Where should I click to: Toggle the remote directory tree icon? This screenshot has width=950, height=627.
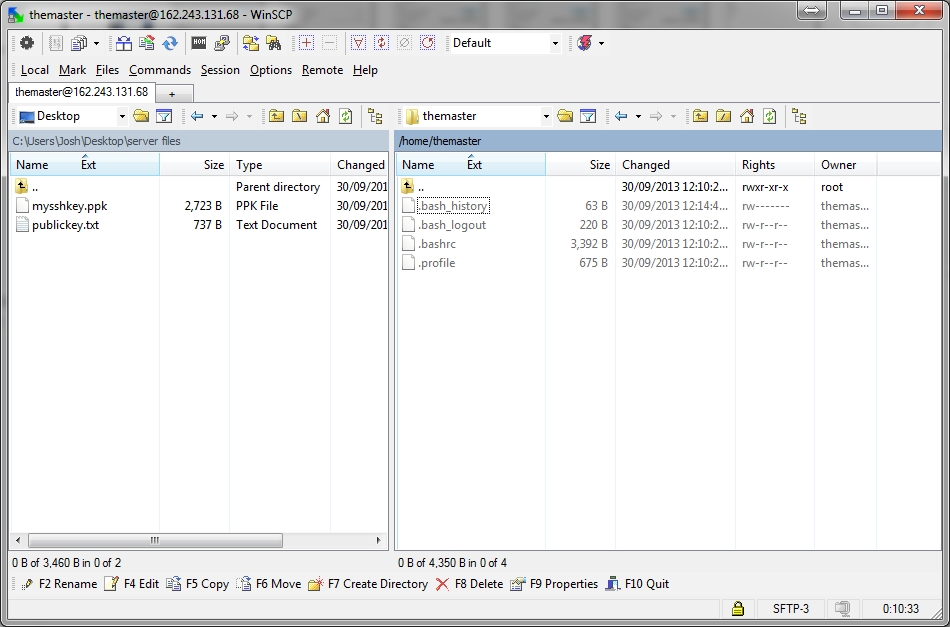[799, 116]
